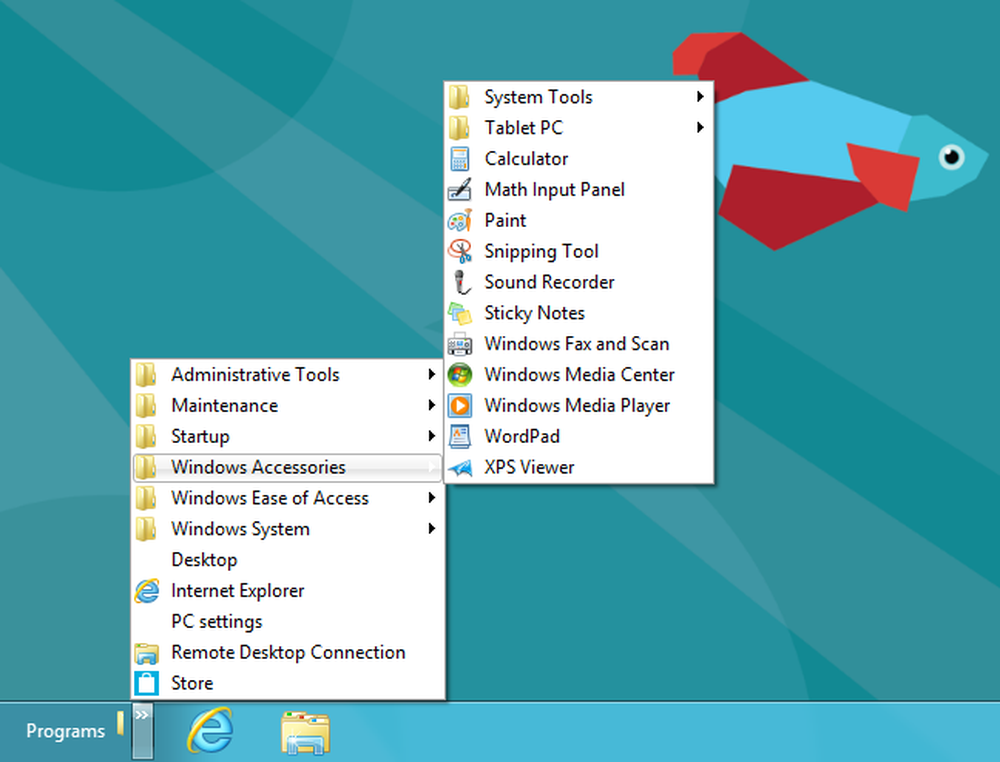Open Sticky Notes icon
Image resolution: width=1000 pixels, height=762 pixels.
pos(460,313)
